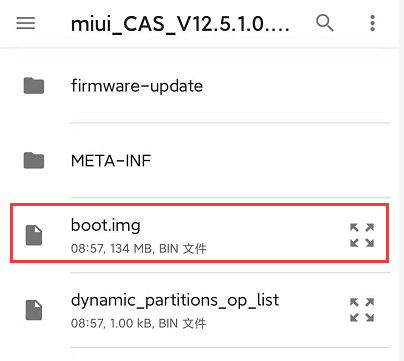The image size is (404, 361).
Task: Click the firmware-update folder icon
Action: pyautogui.click(x=34, y=86)
